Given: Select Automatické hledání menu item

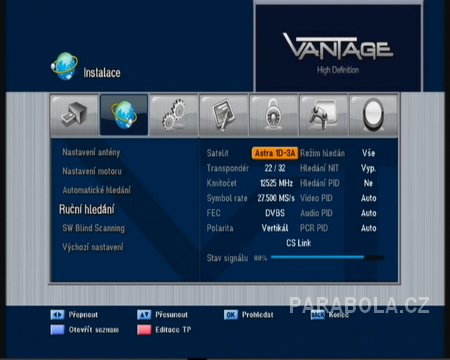Looking at the screenshot, I should [x=96, y=190].
